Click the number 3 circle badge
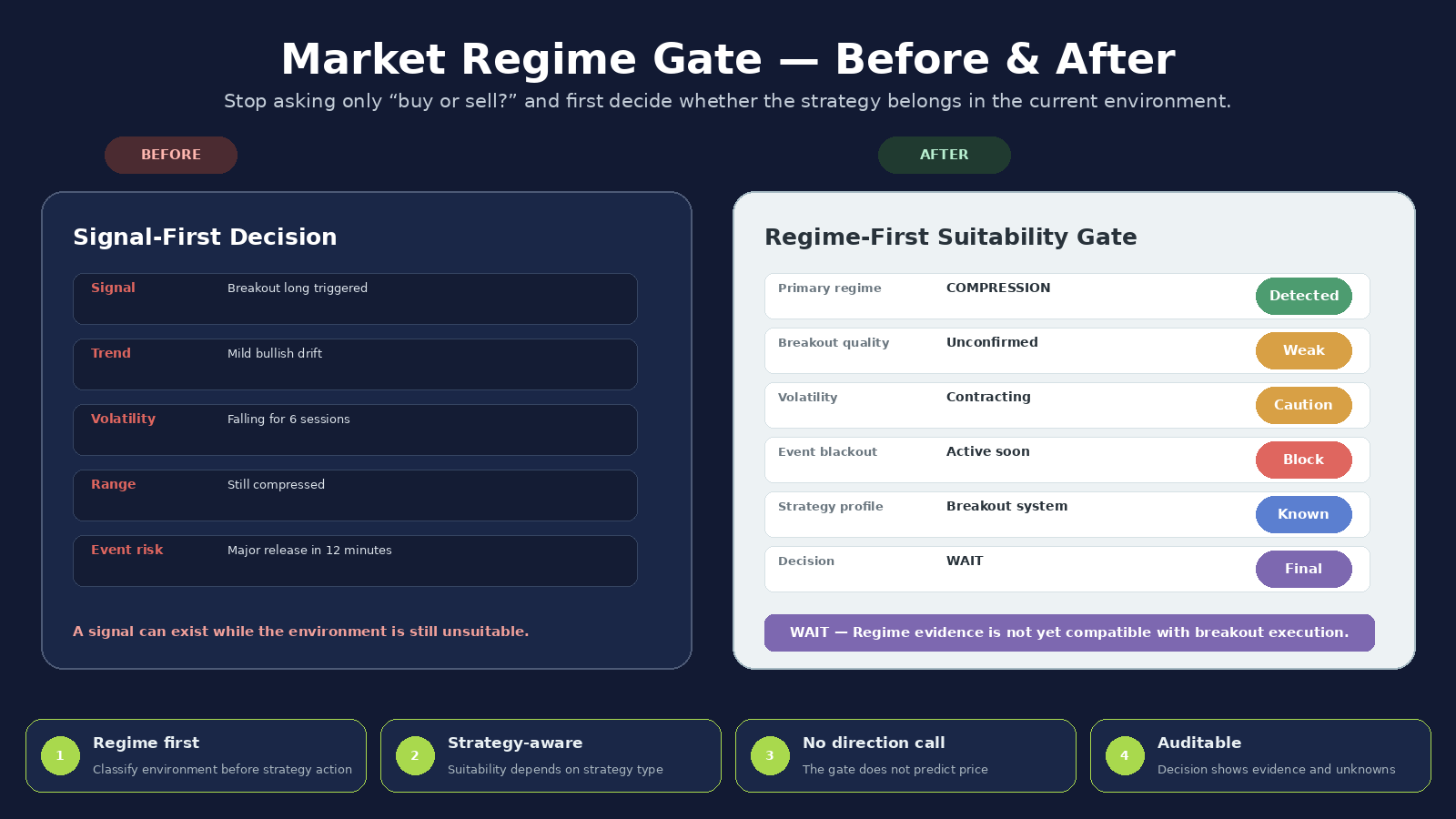Viewport: 1456px width, 819px height. pyautogui.click(x=770, y=756)
